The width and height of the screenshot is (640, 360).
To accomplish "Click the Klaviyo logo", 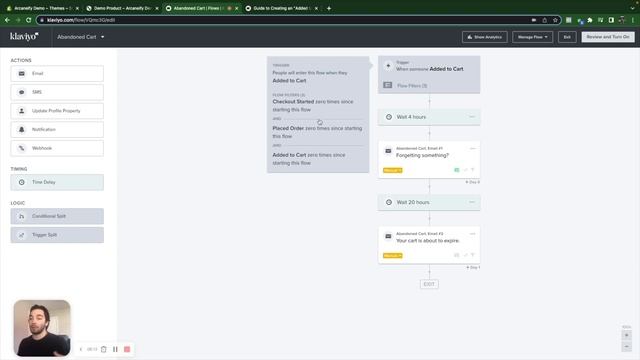I will pyautogui.click(x=24, y=37).
